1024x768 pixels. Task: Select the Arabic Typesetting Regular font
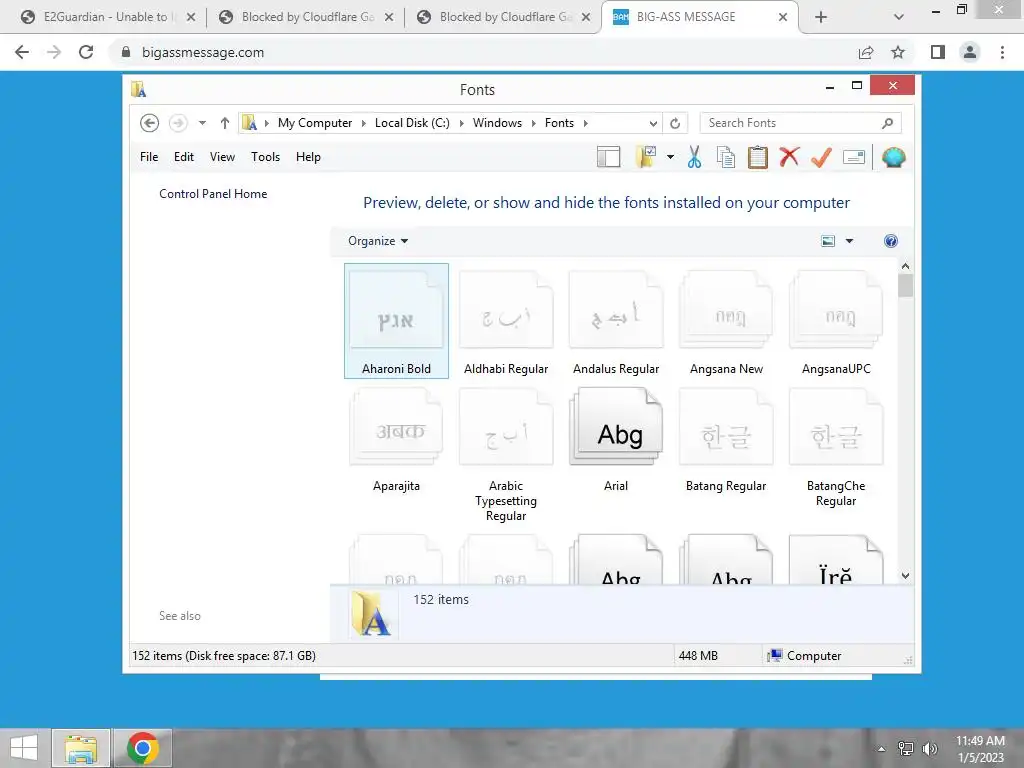506,454
